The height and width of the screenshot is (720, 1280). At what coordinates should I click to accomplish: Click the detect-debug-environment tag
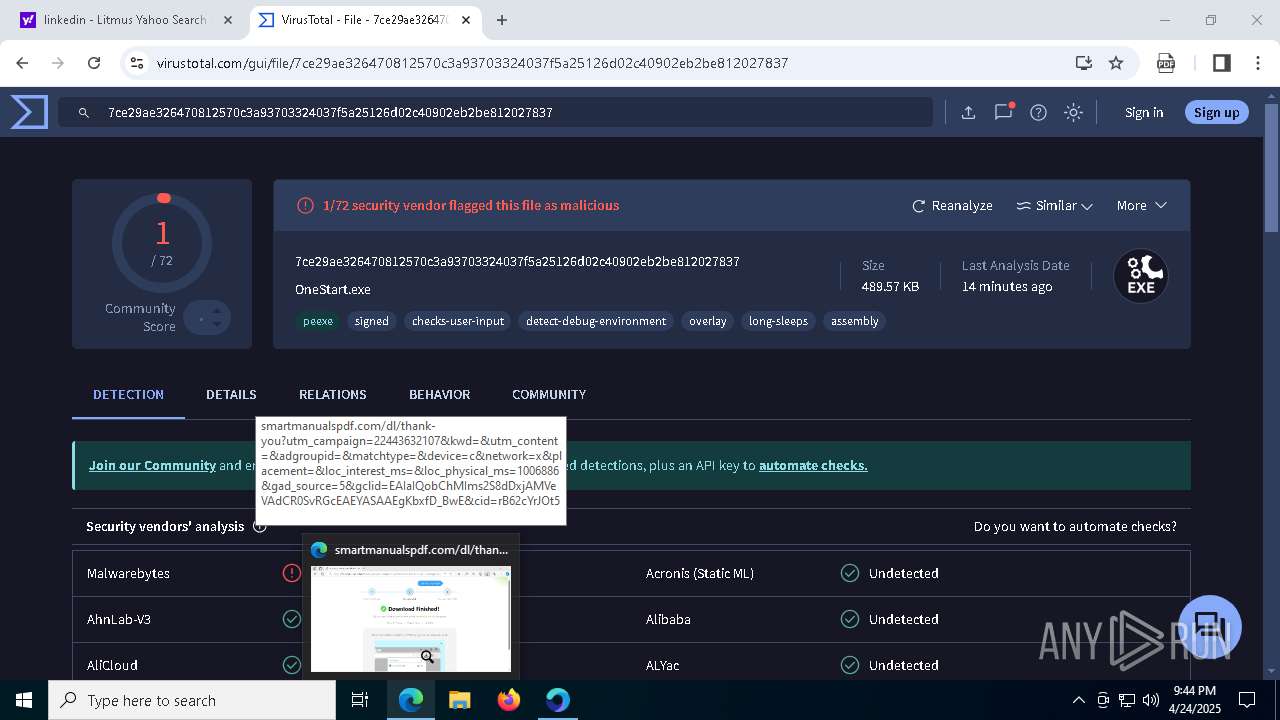[596, 321]
